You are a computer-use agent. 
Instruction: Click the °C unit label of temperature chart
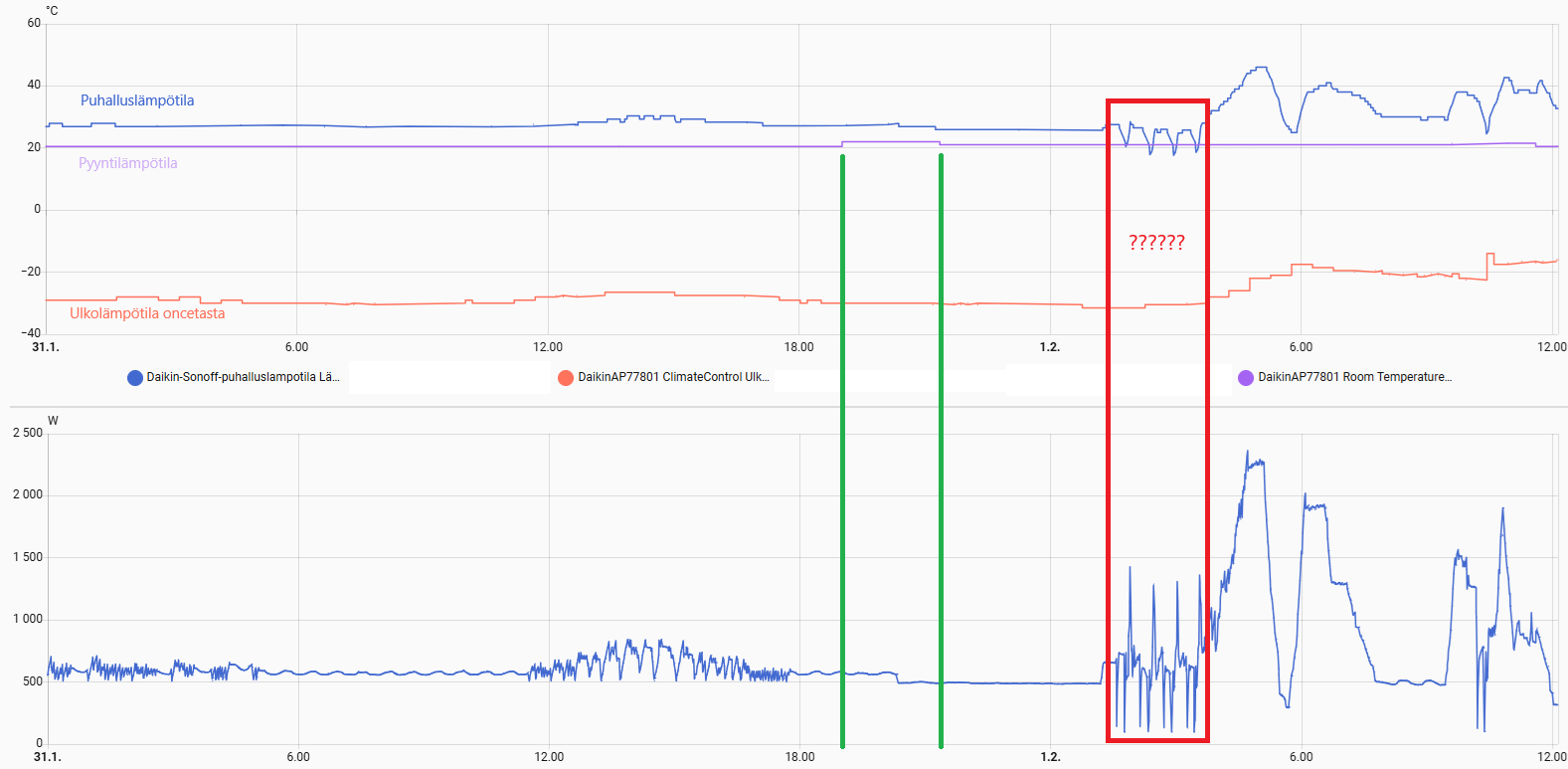[52, 11]
